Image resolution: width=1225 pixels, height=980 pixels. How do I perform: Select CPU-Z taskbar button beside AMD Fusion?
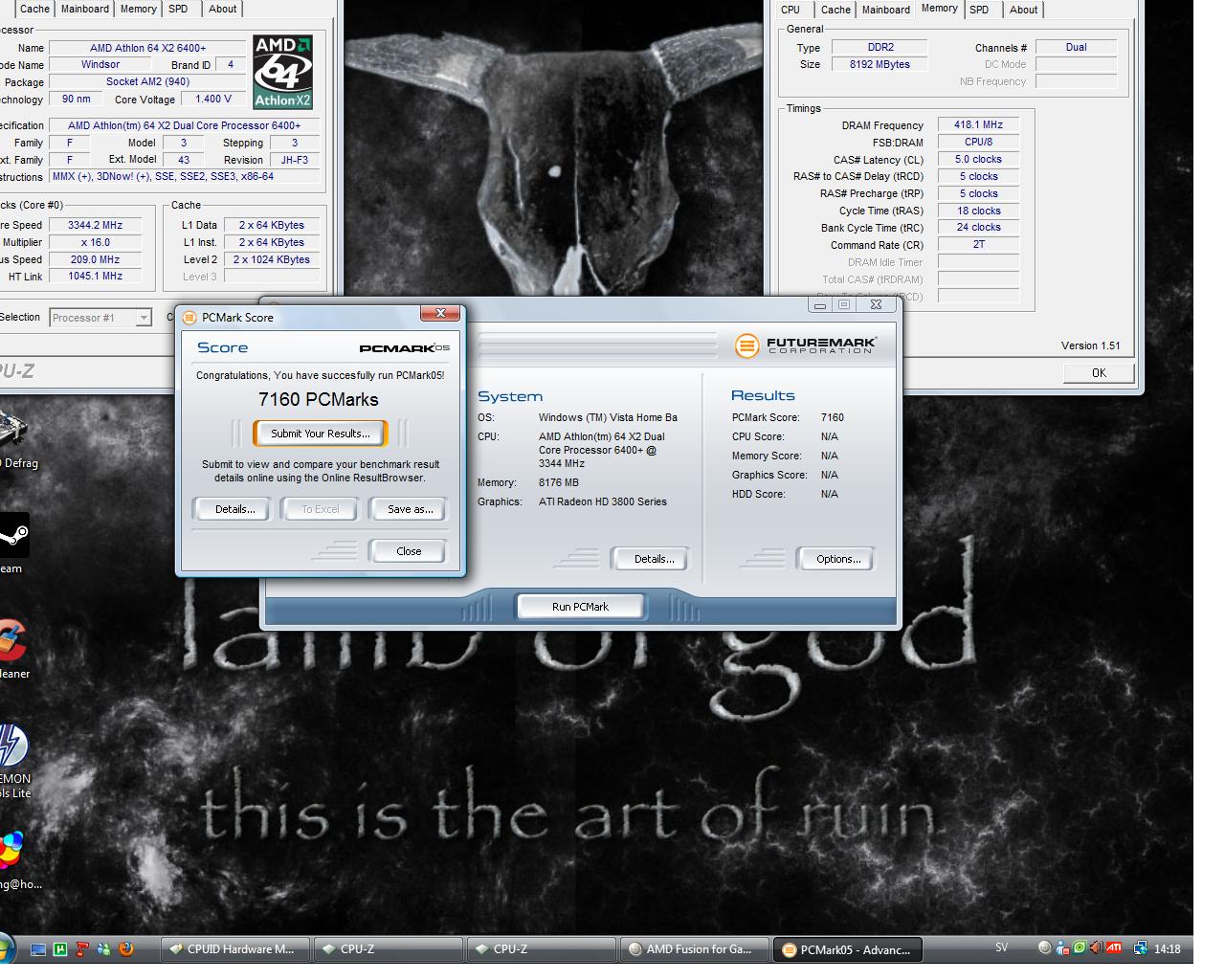[541, 949]
